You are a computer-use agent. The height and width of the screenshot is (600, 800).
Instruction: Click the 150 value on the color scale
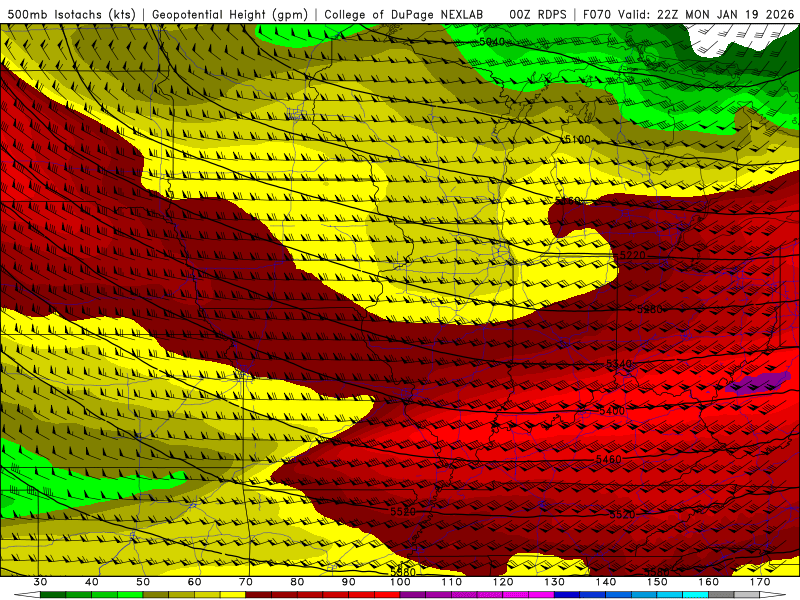point(657,582)
